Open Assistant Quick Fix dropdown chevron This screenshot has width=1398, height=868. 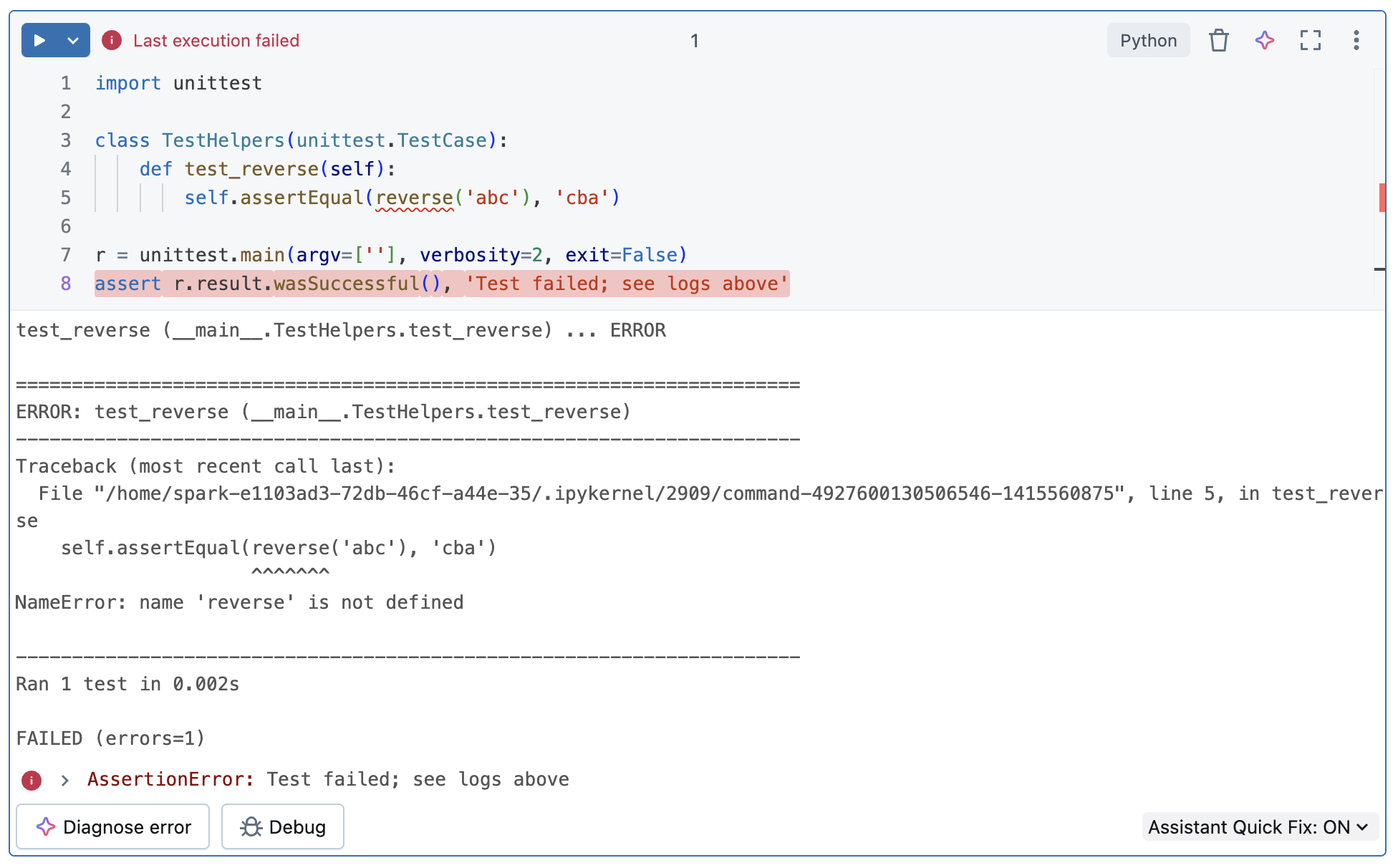(1363, 827)
